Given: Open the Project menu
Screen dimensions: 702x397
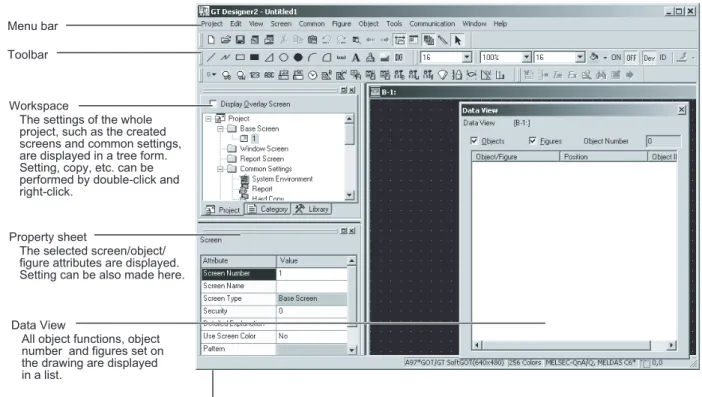Looking at the screenshot, I should (x=212, y=24).
